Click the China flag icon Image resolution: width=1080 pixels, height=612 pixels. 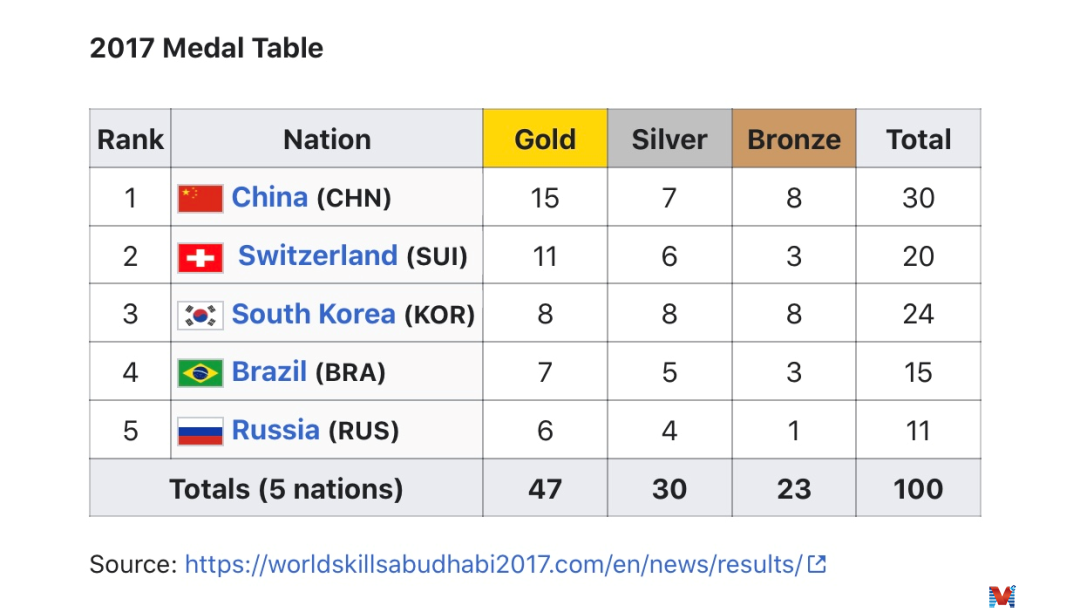coord(200,198)
